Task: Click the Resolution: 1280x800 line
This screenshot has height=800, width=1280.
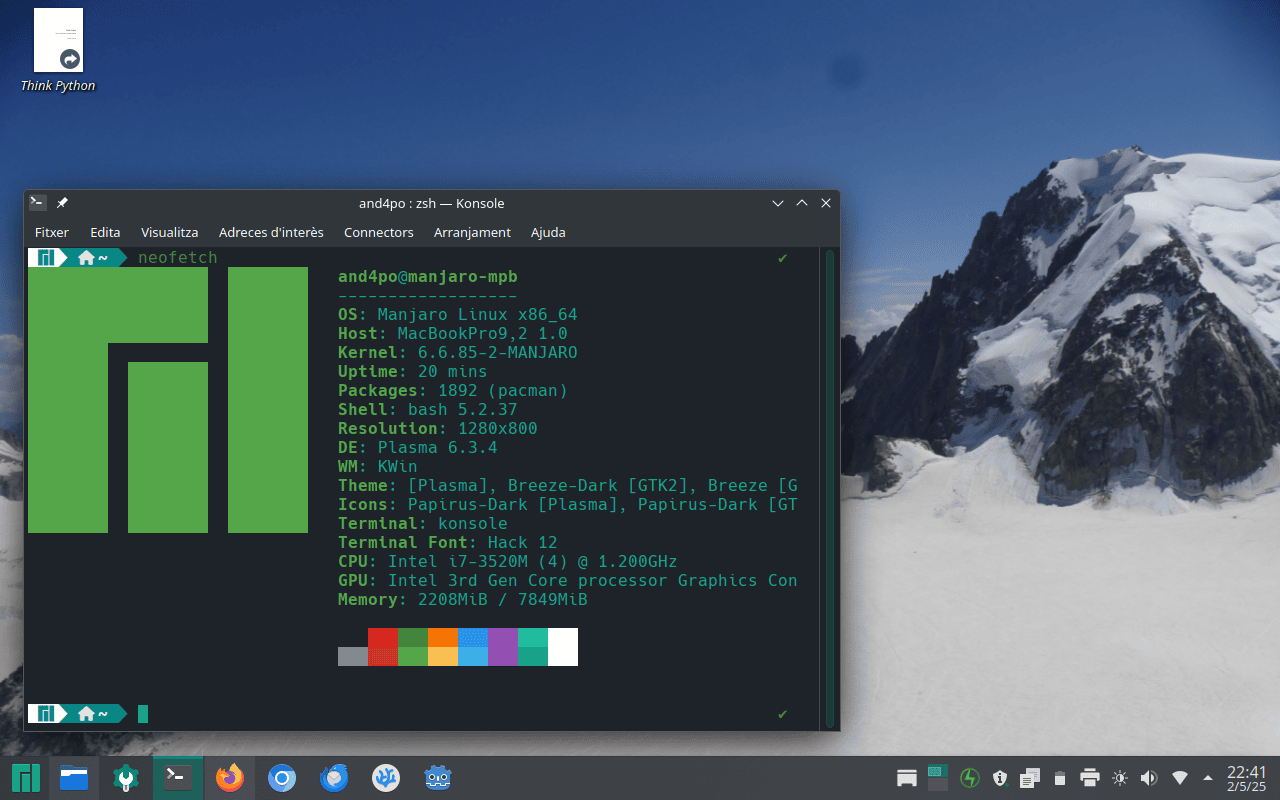Action: point(438,429)
